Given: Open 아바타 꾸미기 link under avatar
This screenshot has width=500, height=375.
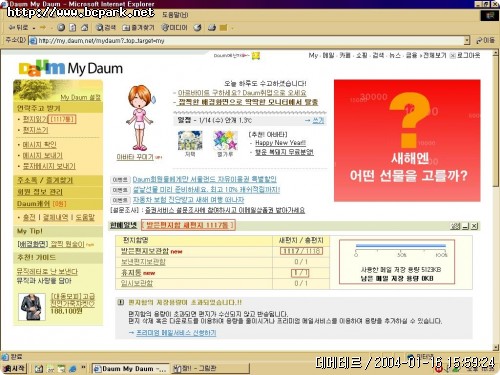Looking at the screenshot, I should [x=135, y=157].
